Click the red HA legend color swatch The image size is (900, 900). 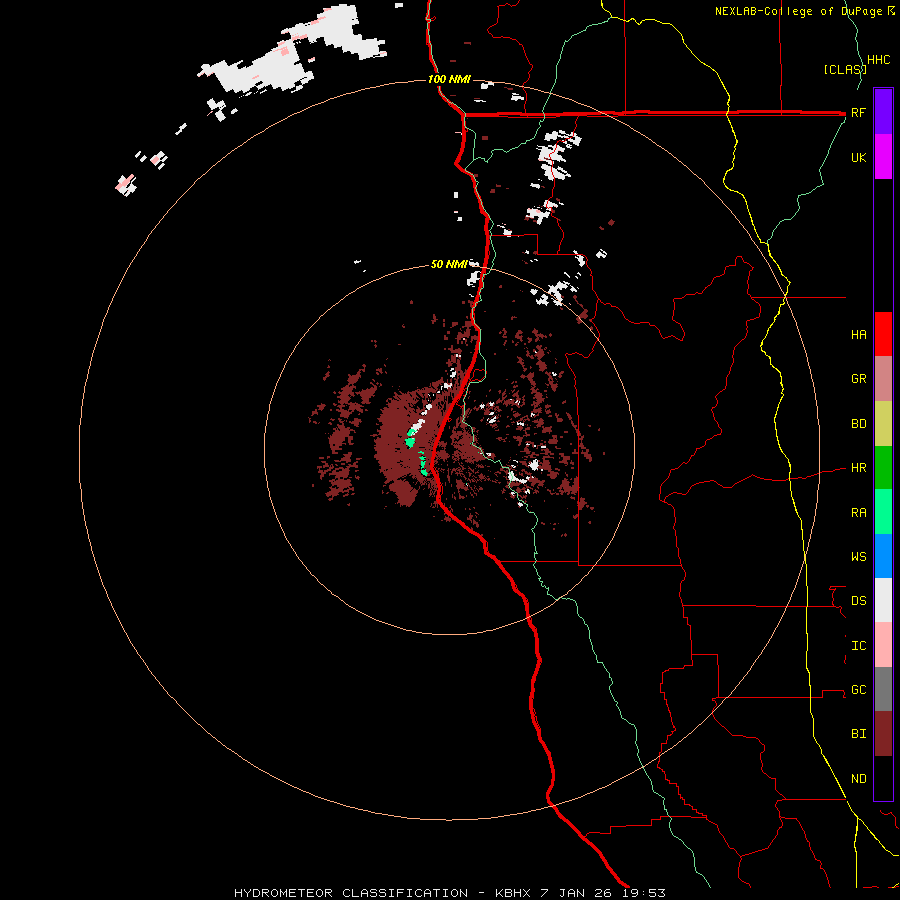pyautogui.click(x=883, y=334)
